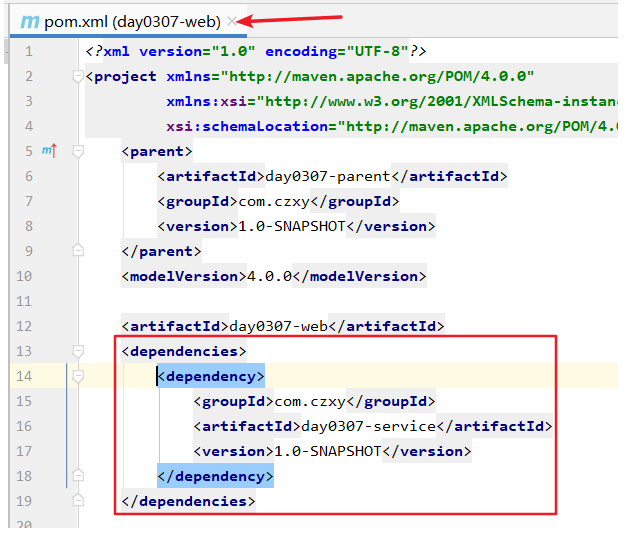Image resolution: width=630 pixels, height=540 pixels.
Task: Click the highlighted opening dependency tag
Action: 211,376
